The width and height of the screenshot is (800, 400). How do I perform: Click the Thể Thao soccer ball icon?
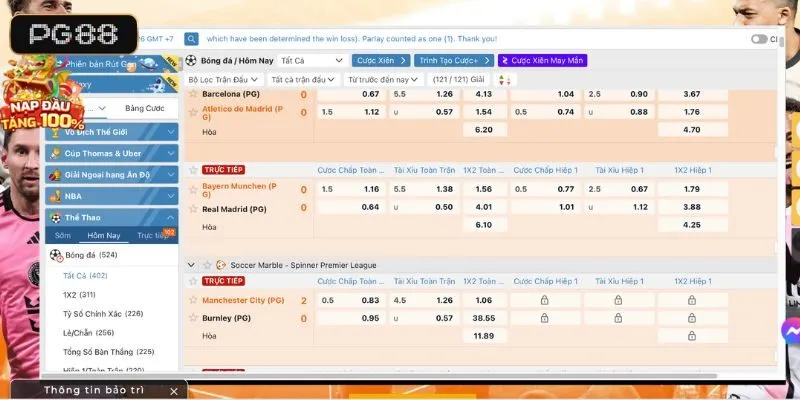coord(56,218)
